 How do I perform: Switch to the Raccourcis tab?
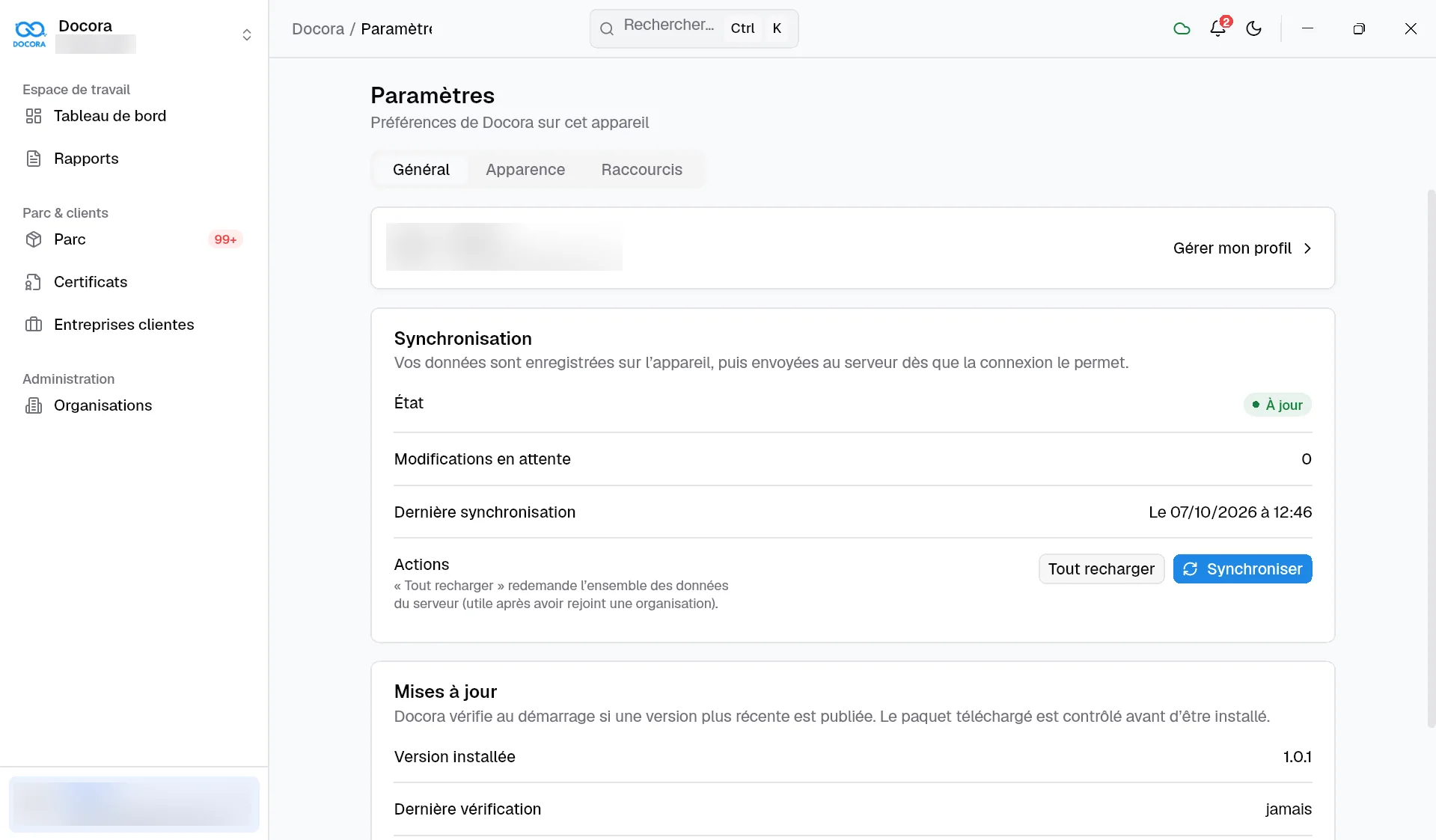coord(641,170)
